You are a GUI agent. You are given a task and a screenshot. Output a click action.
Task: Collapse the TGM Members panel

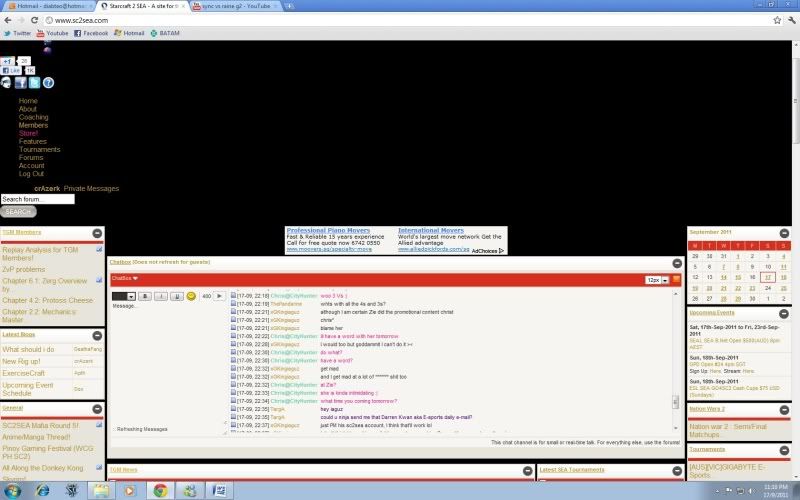(x=97, y=233)
